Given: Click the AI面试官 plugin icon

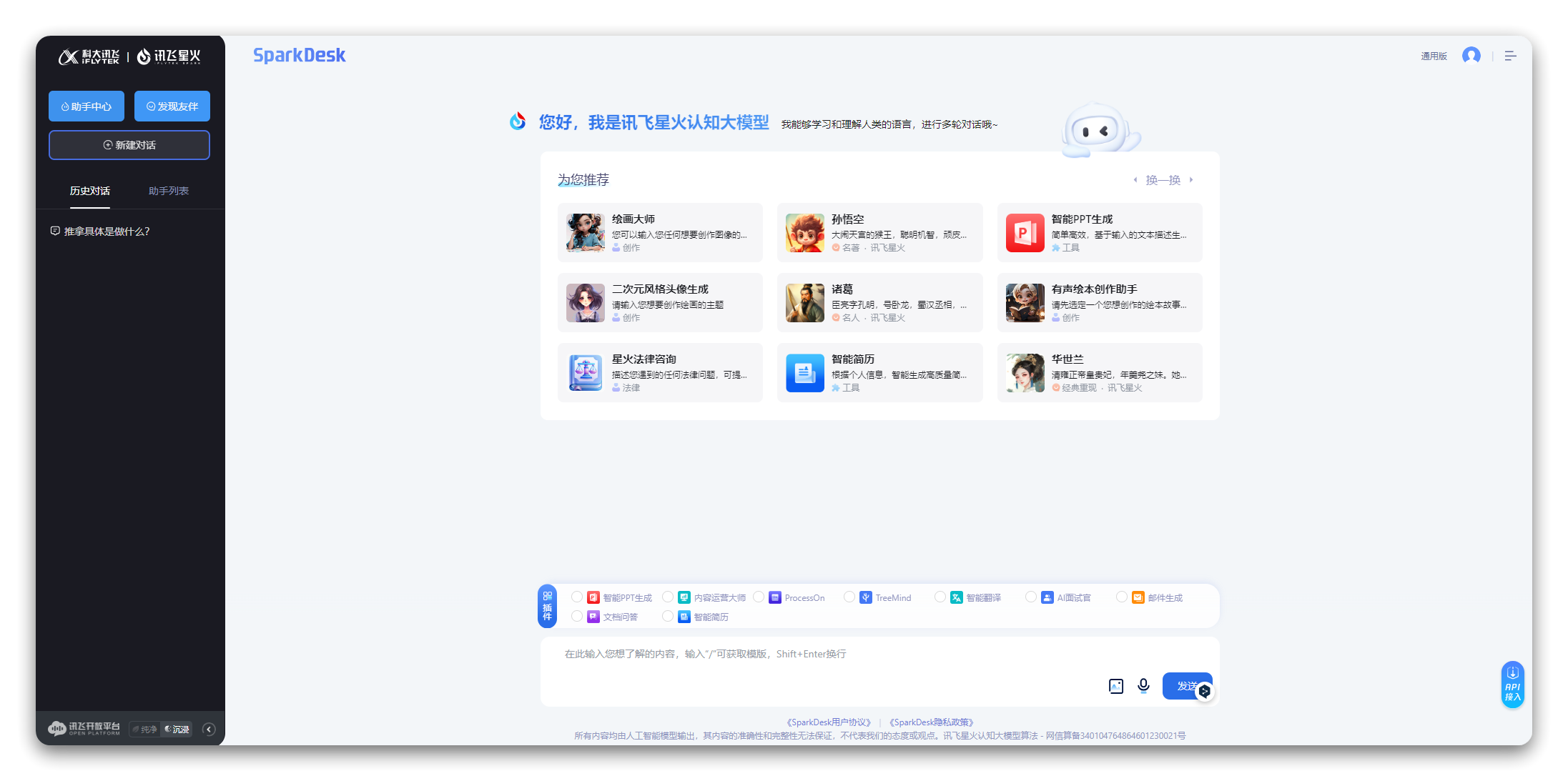Looking at the screenshot, I should [1047, 597].
